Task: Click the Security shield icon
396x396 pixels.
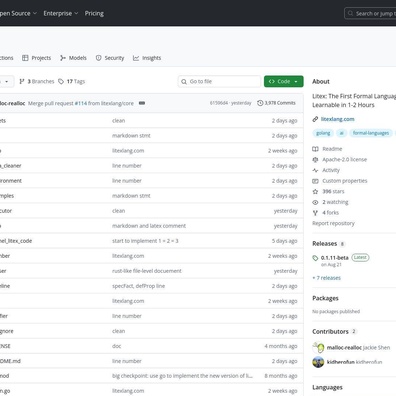Action: click(98, 58)
